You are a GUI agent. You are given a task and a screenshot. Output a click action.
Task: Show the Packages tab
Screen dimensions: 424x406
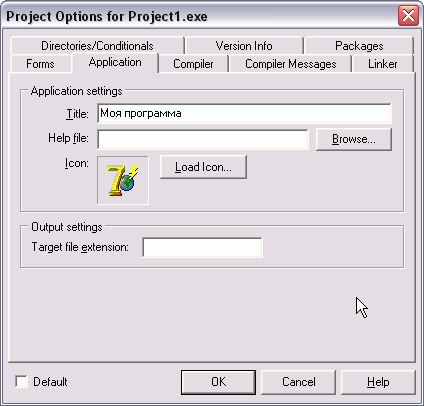359,46
